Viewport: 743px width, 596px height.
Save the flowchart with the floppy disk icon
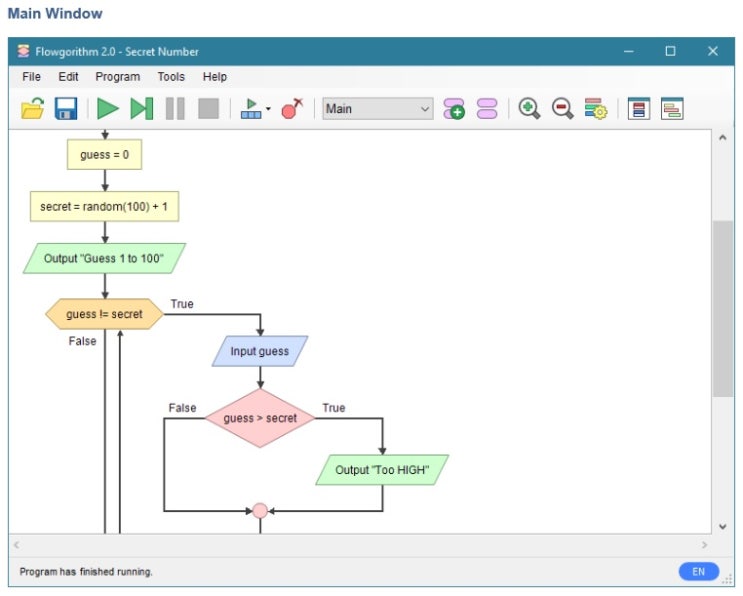coord(66,109)
